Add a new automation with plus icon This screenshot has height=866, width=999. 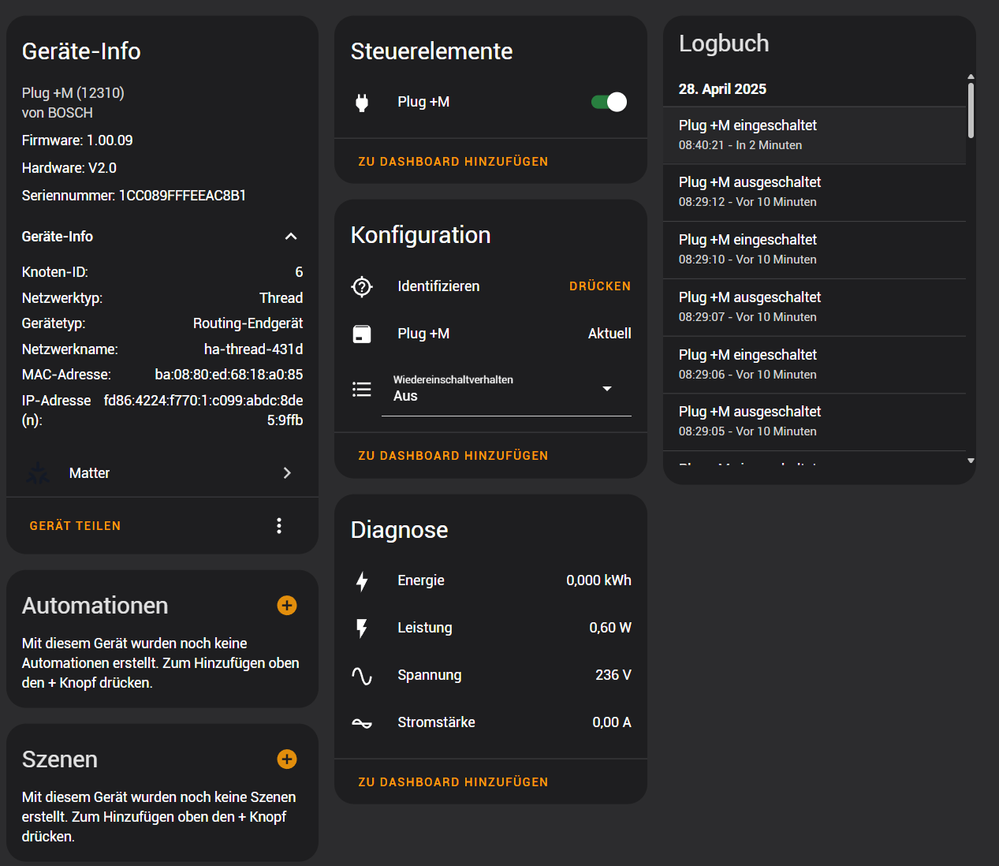[287, 606]
